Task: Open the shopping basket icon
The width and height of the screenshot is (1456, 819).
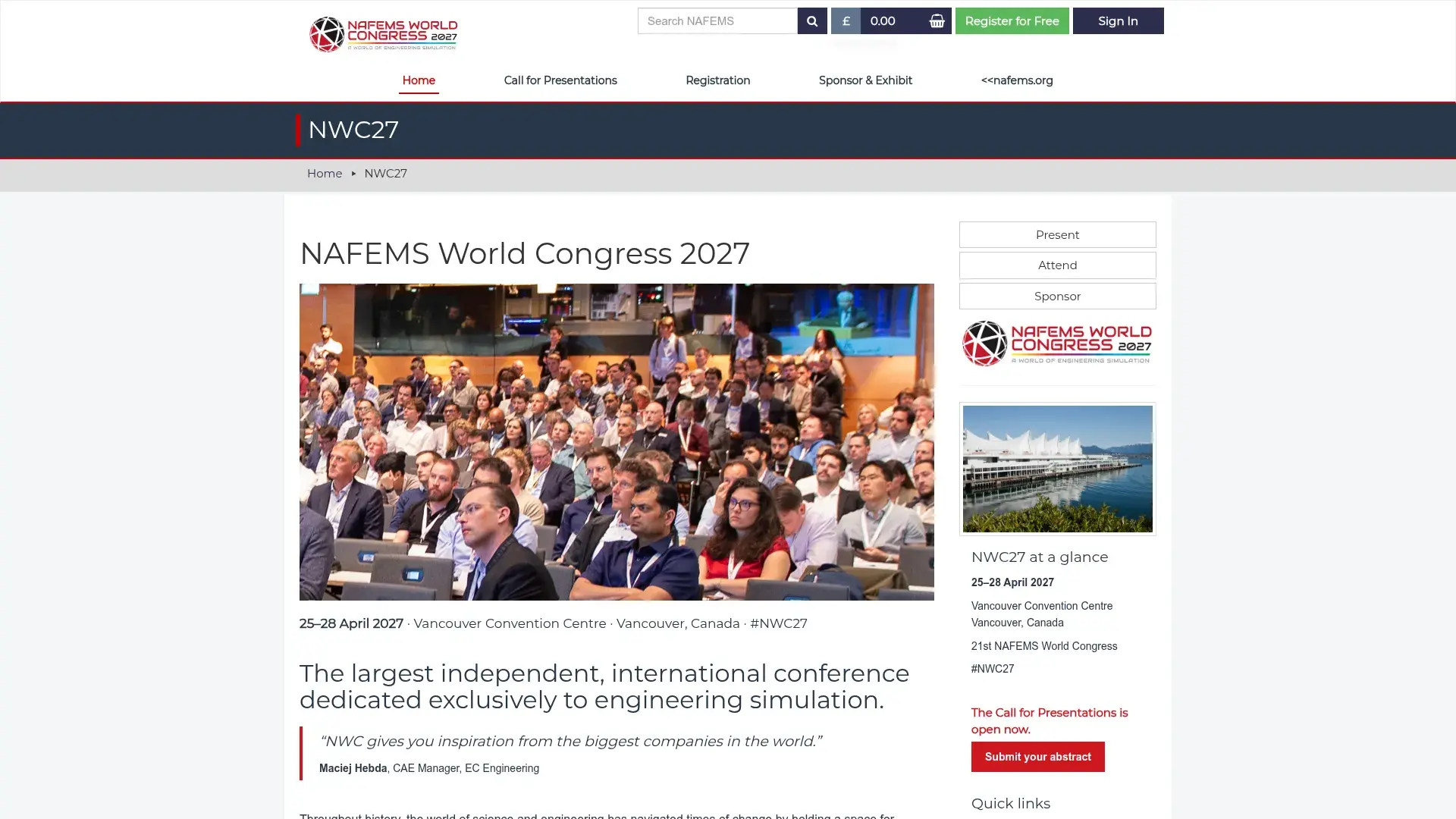Action: pyautogui.click(x=937, y=21)
